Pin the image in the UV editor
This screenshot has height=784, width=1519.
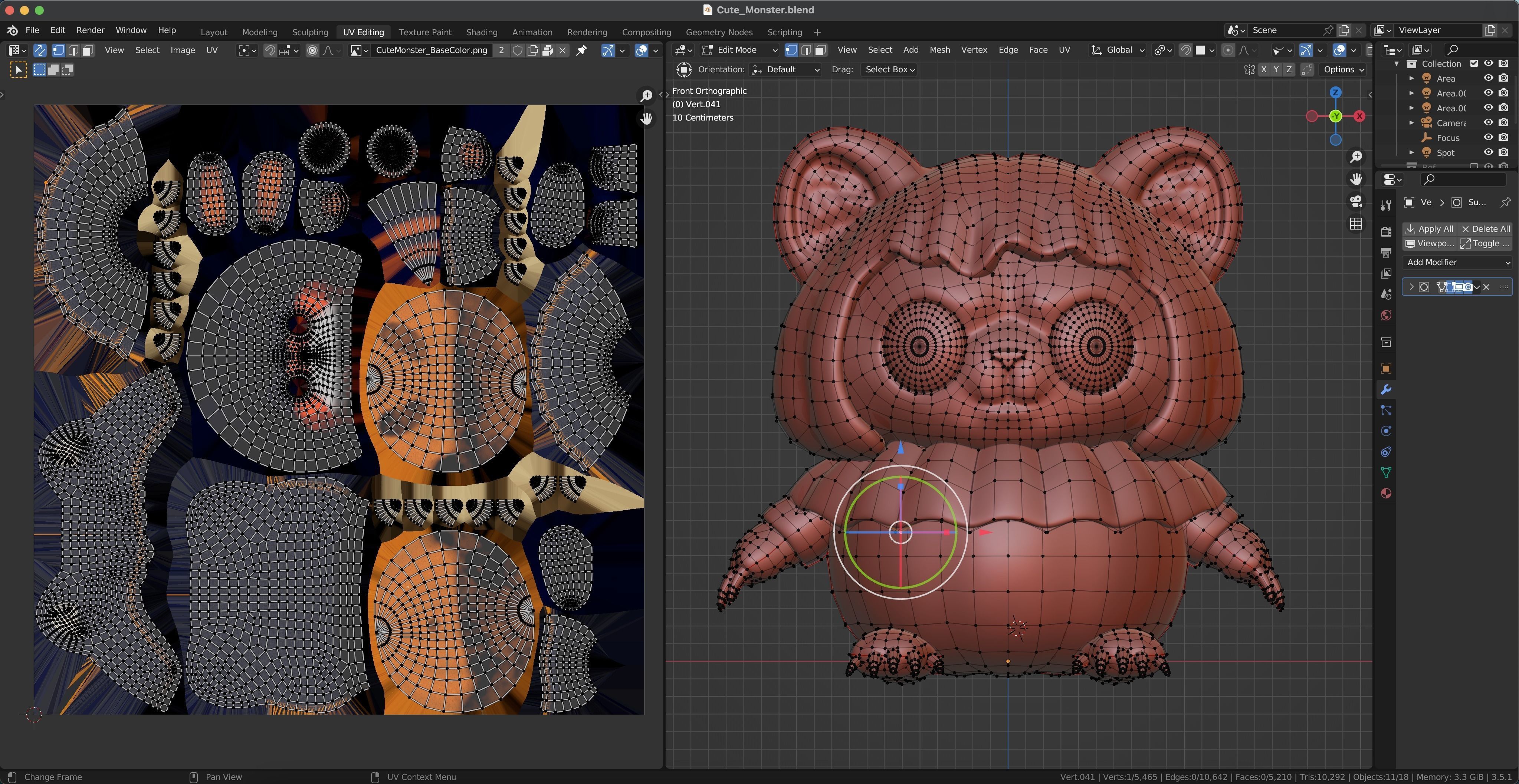[581, 50]
